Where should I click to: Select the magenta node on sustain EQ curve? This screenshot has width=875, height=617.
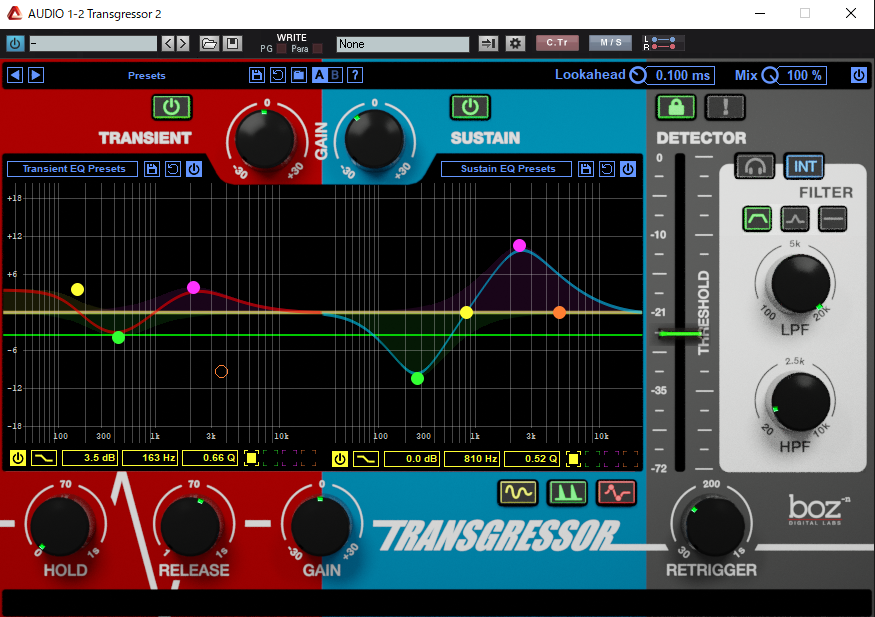[520, 245]
